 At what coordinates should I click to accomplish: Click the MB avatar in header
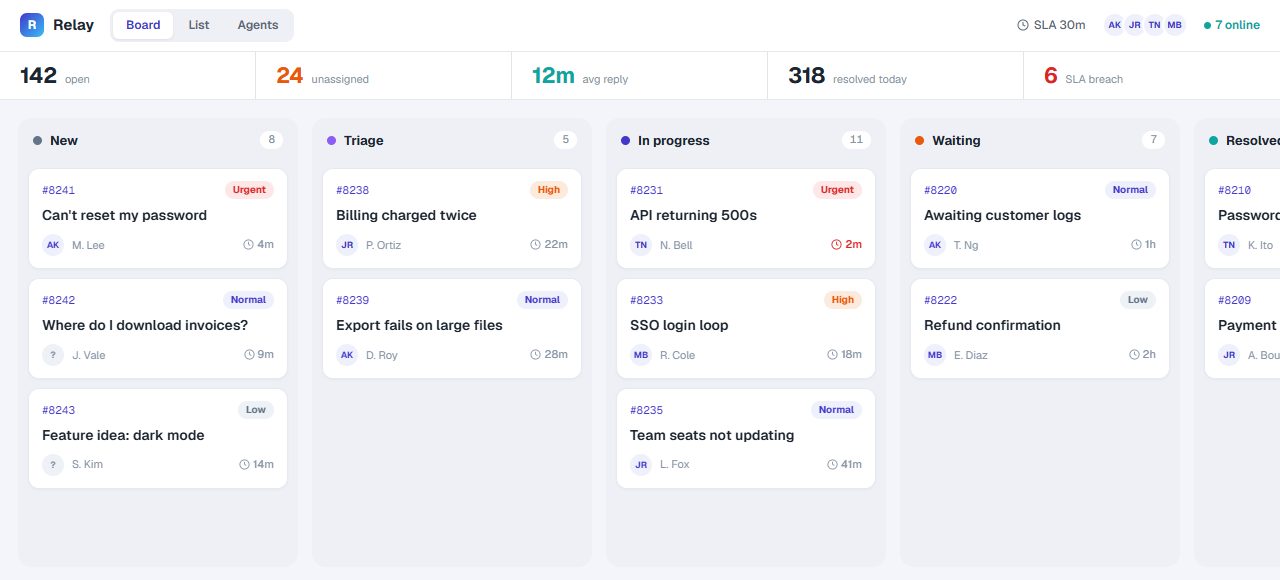(1175, 25)
